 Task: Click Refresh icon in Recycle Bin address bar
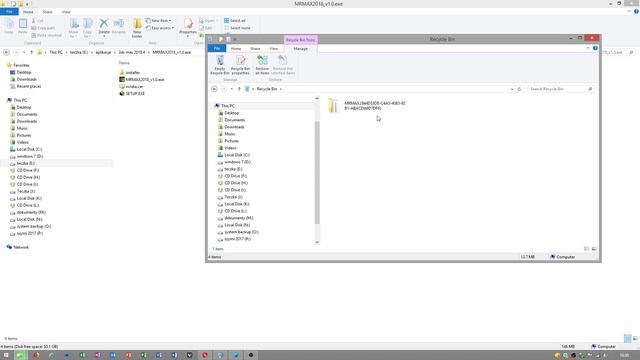pyautogui.click(x=519, y=89)
